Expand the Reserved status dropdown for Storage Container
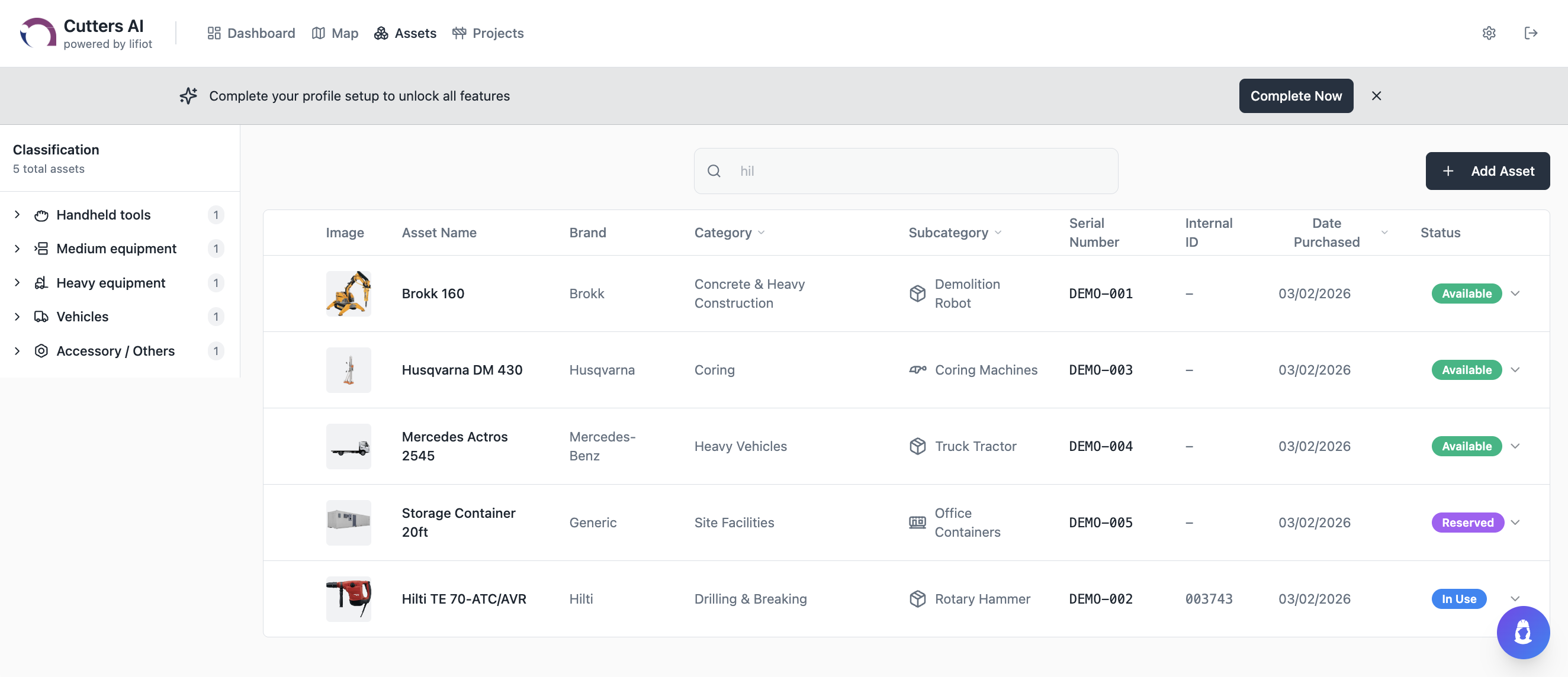The height and width of the screenshot is (677, 1568). 1515,522
